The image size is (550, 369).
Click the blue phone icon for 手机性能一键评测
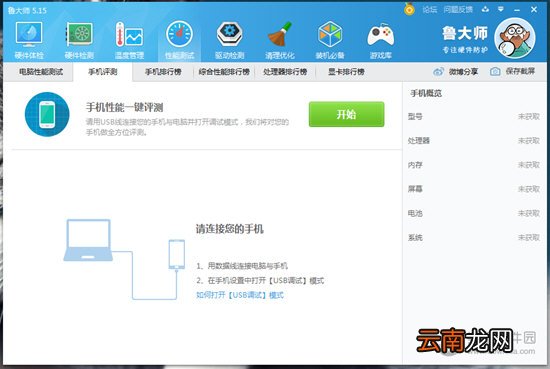pyautogui.click(x=47, y=114)
